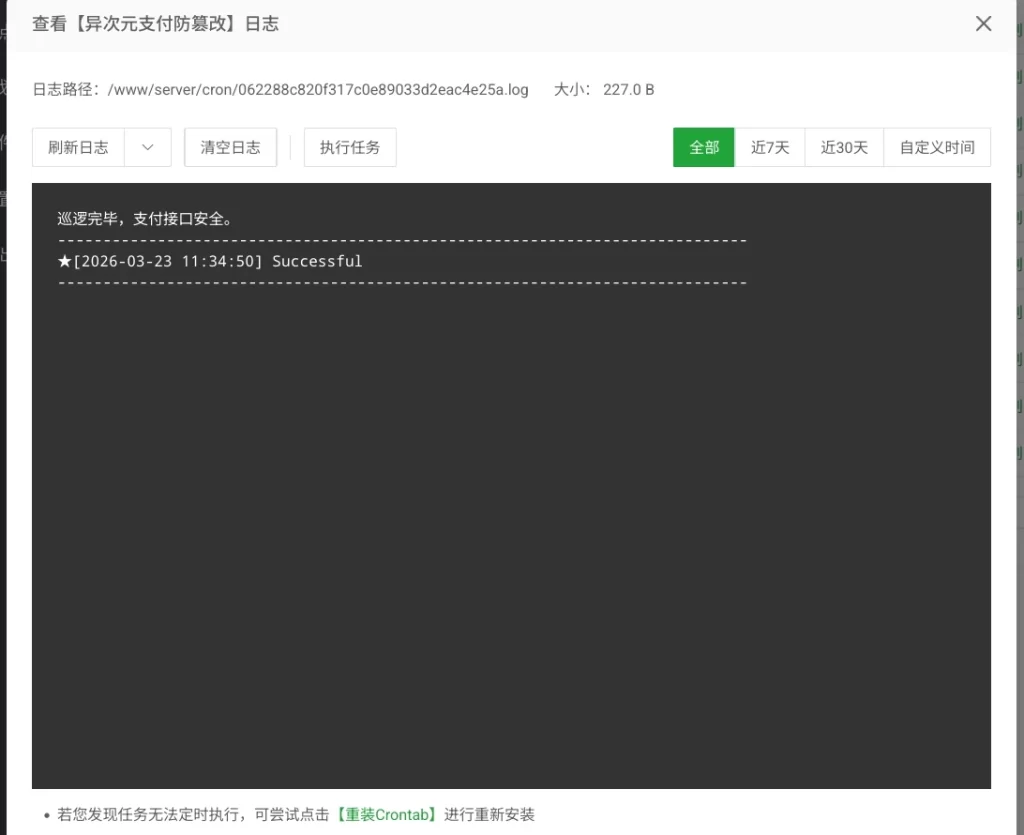Click the dashed separator line in the log
The width and height of the screenshot is (1024, 835).
point(400,240)
